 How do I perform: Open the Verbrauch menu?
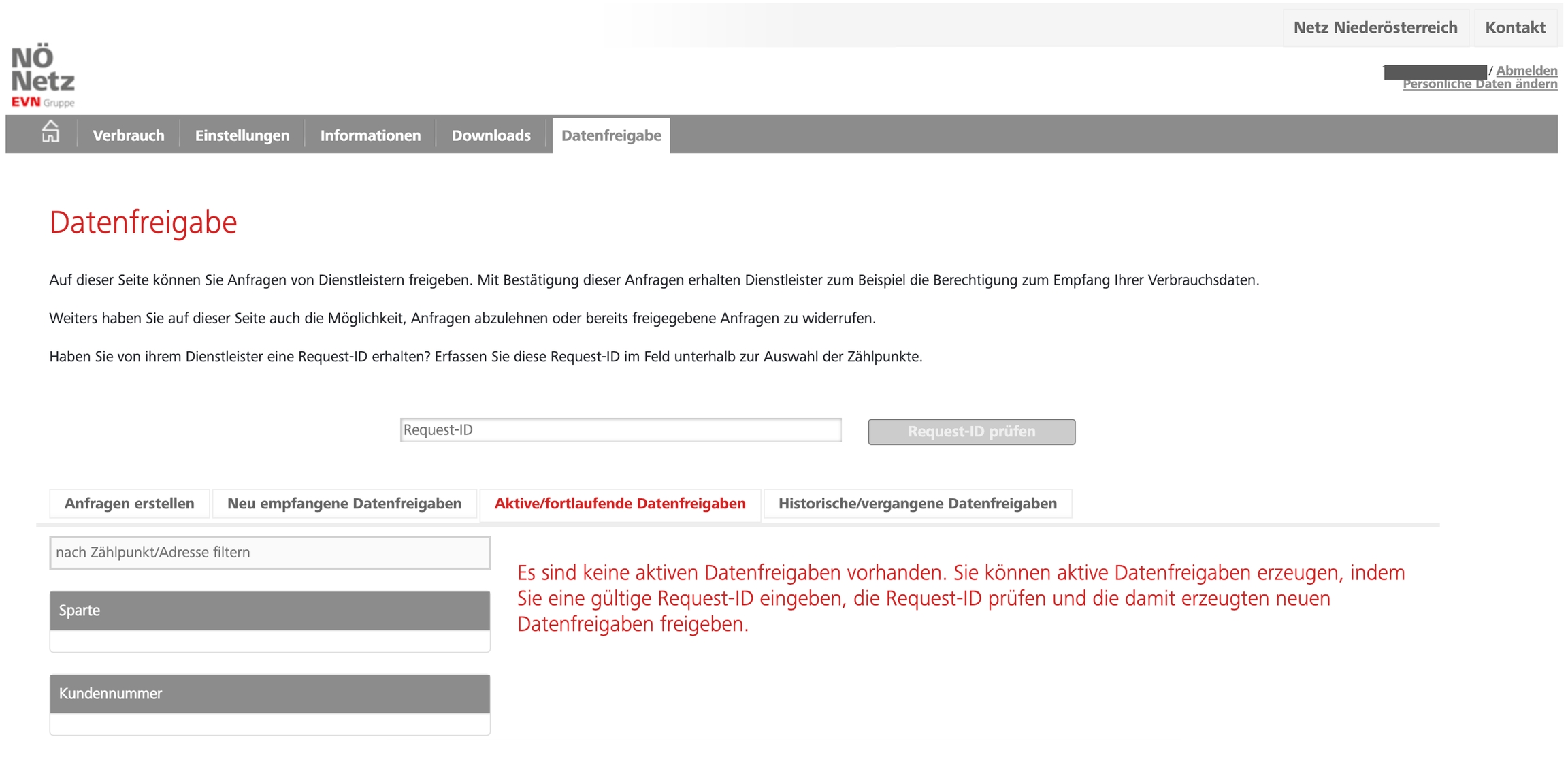(128, 135)
